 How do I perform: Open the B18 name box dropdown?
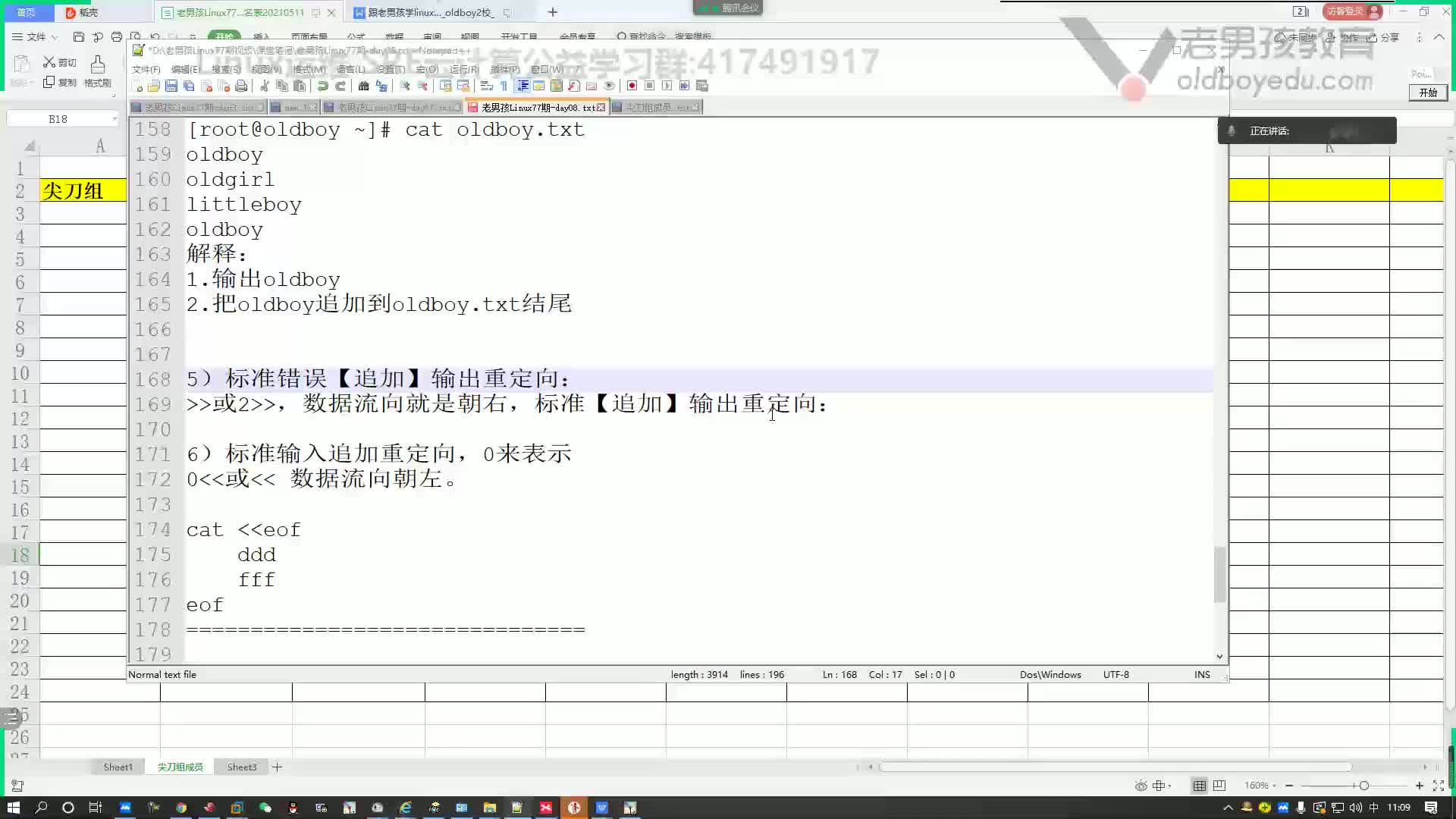click(115, 119)
